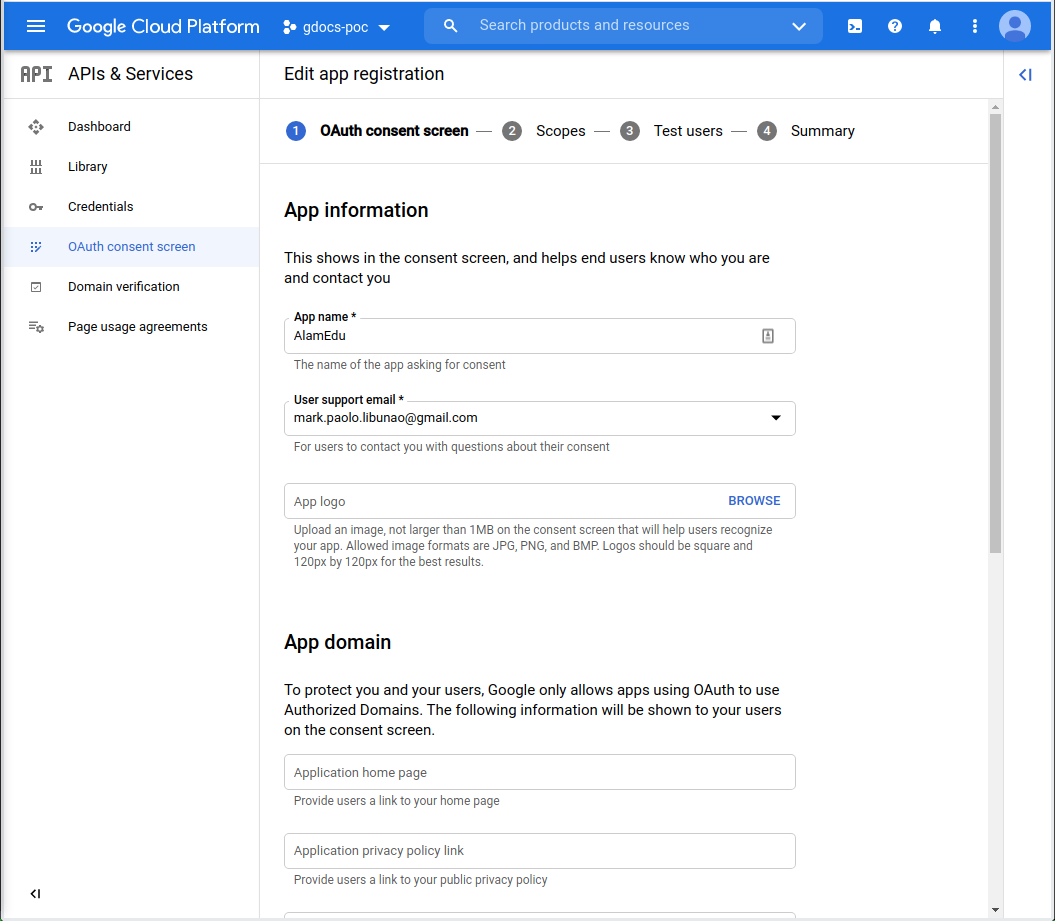Click the autofill icon in App name
Viewport: 1055px width, 921px height.
click(x=768, y=336)
